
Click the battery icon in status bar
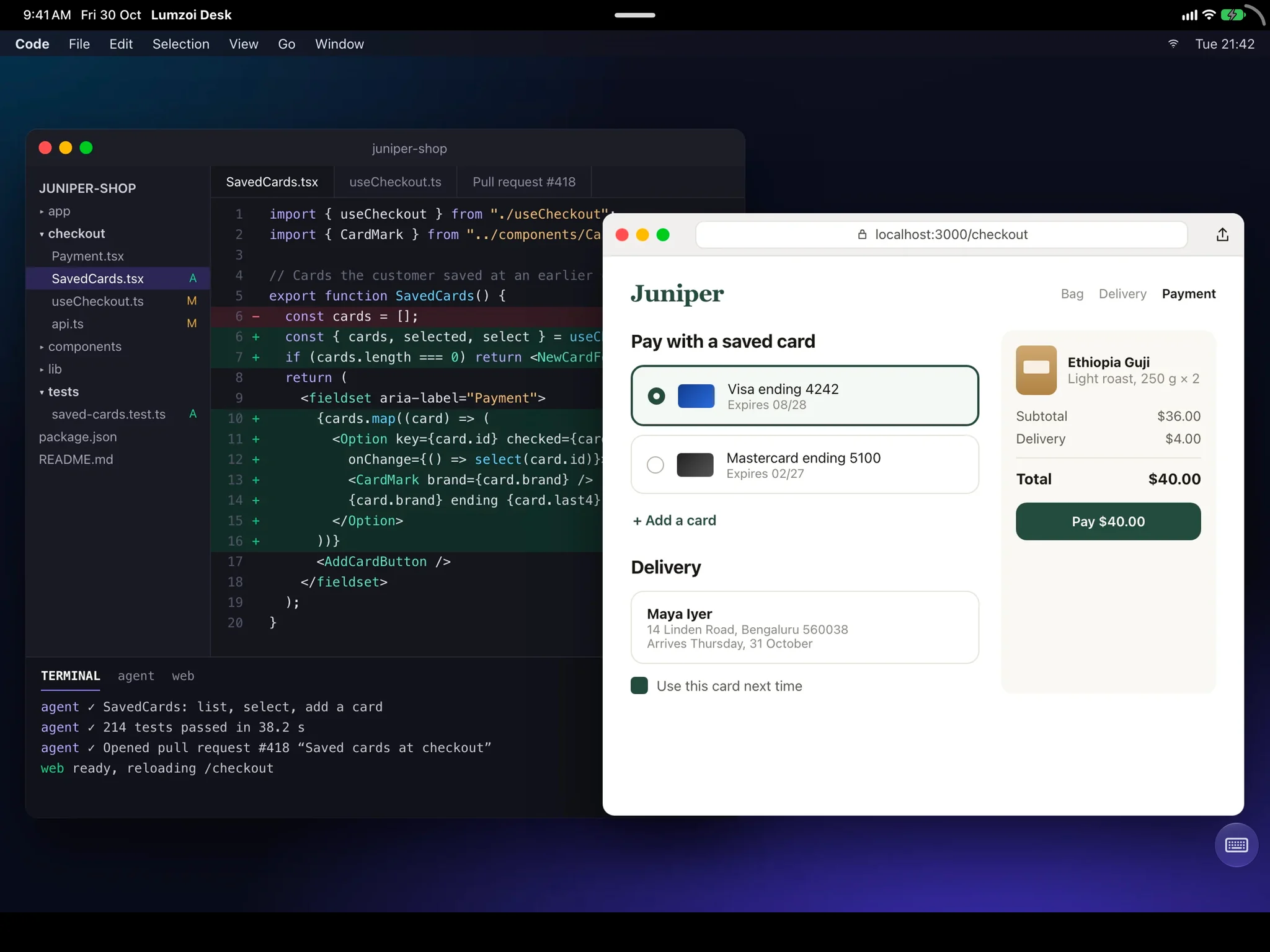click(1233, 15)
